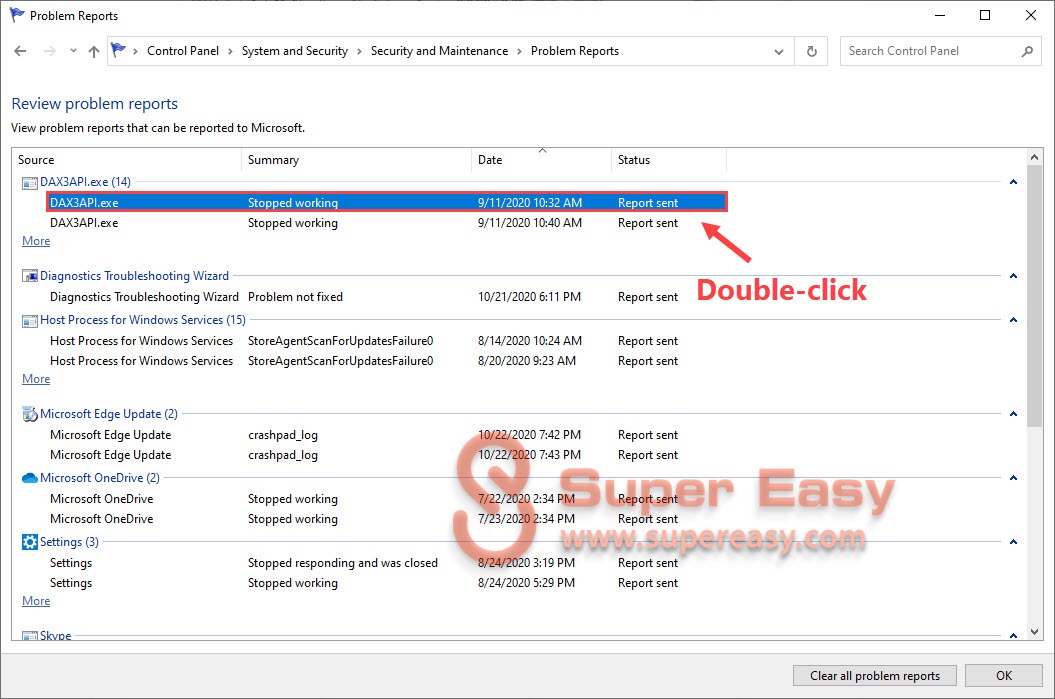The width and height of the screenshot is (1055, 699).
Task: Click Microsoft OneDrive (2) group header
Action: click(100, 478)
